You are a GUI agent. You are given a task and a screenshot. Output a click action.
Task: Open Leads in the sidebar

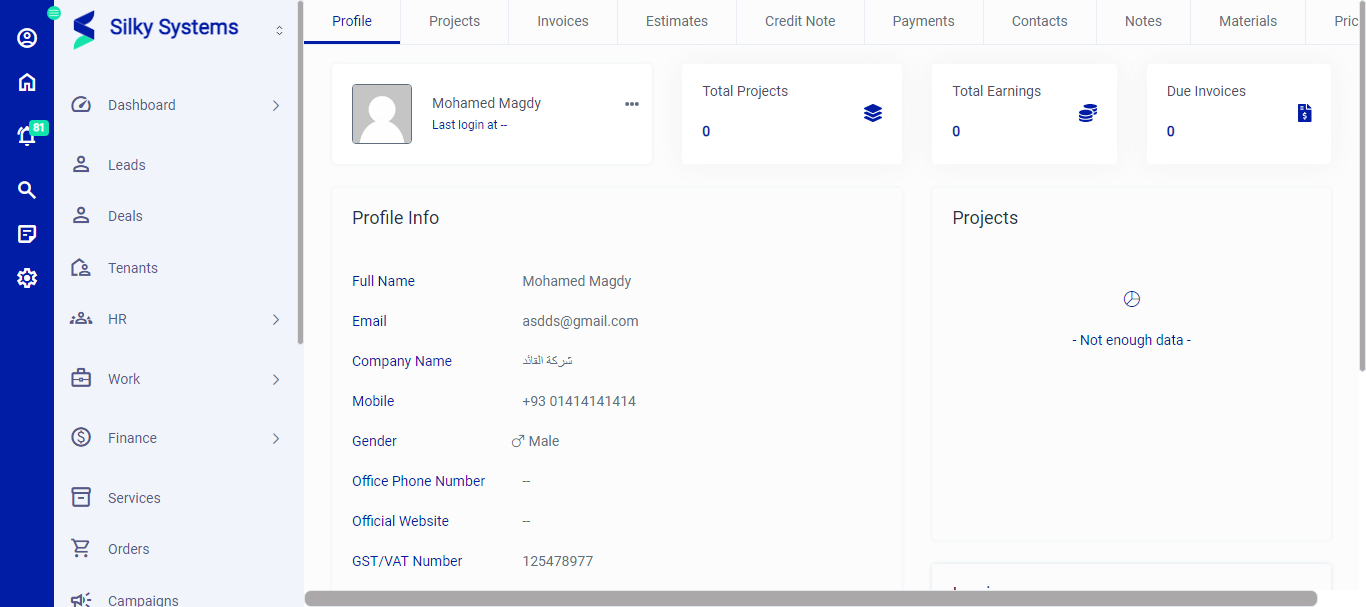(x=126, y=165)
